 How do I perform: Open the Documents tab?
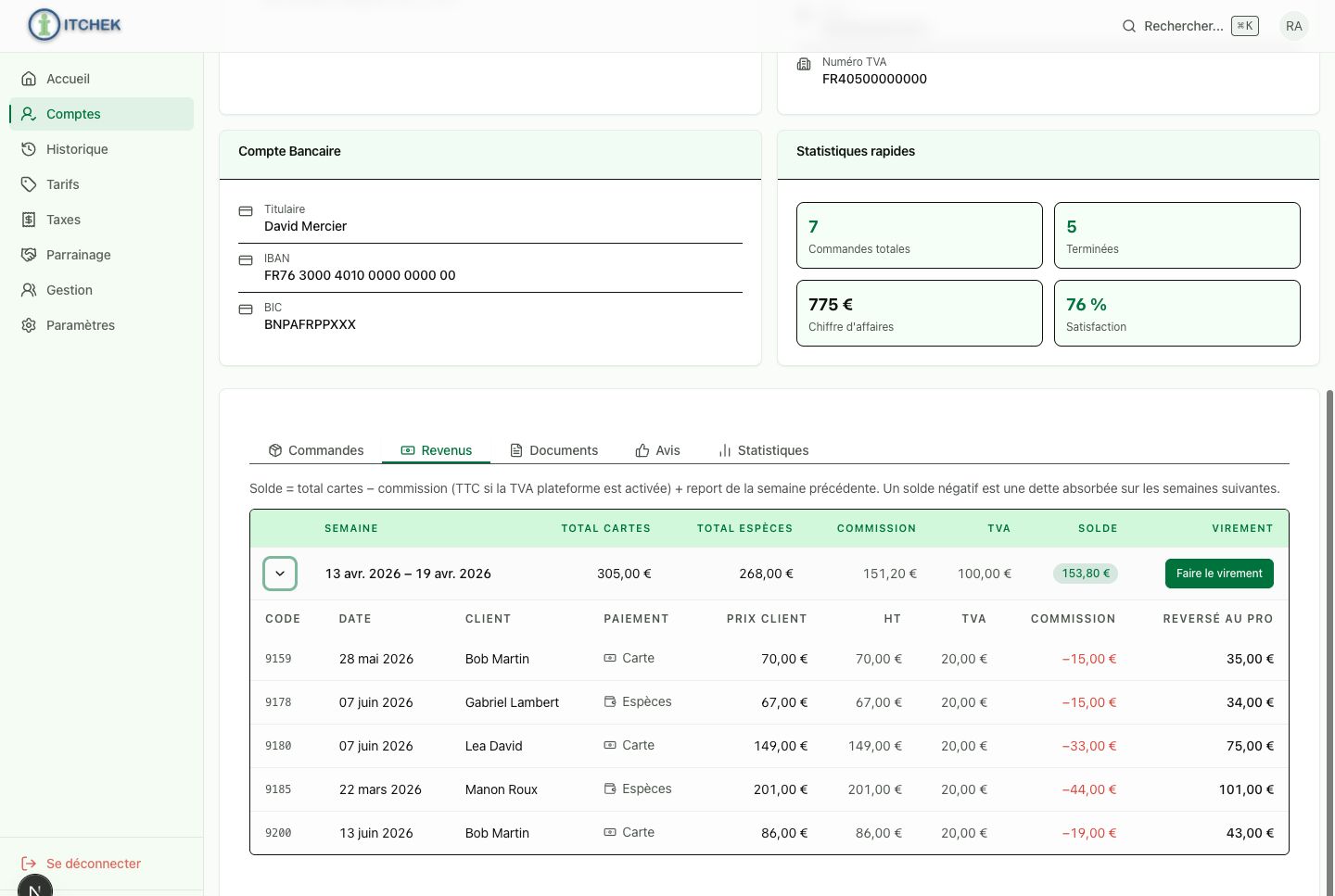coord(554,450)
